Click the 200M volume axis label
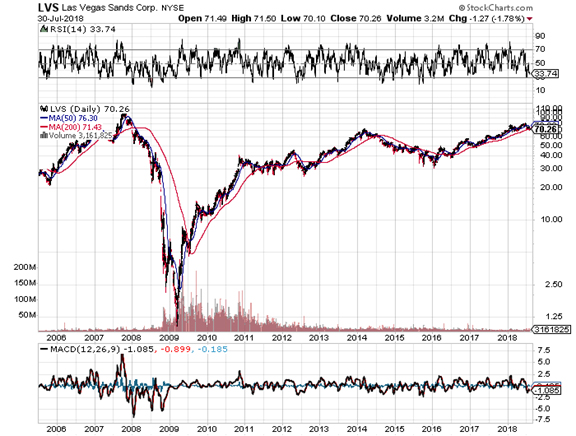This screenshot has height=436, width=576. (x=25, y=267)
